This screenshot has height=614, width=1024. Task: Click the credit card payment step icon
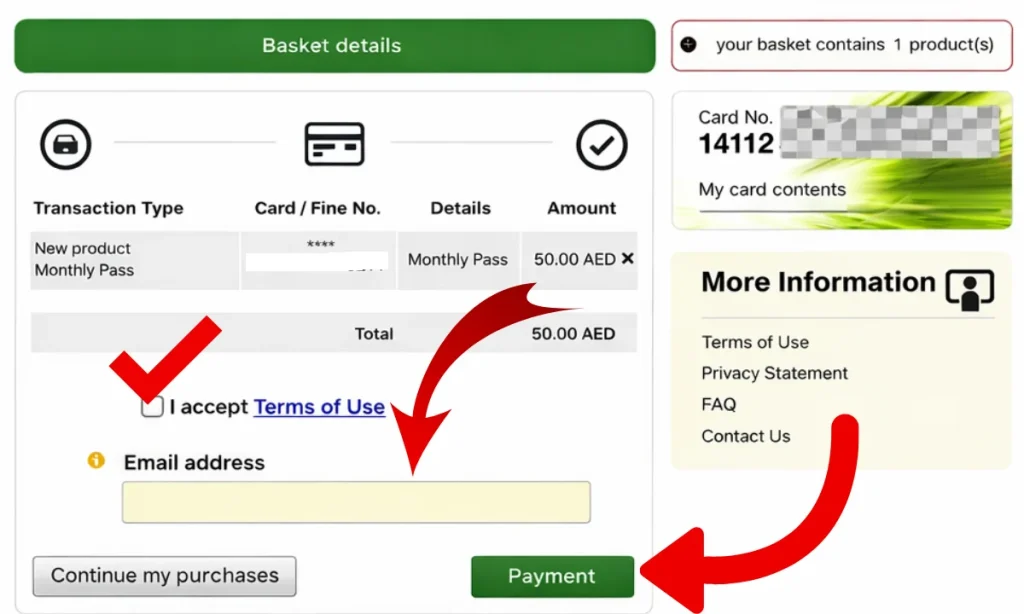[x=334, y=144]
